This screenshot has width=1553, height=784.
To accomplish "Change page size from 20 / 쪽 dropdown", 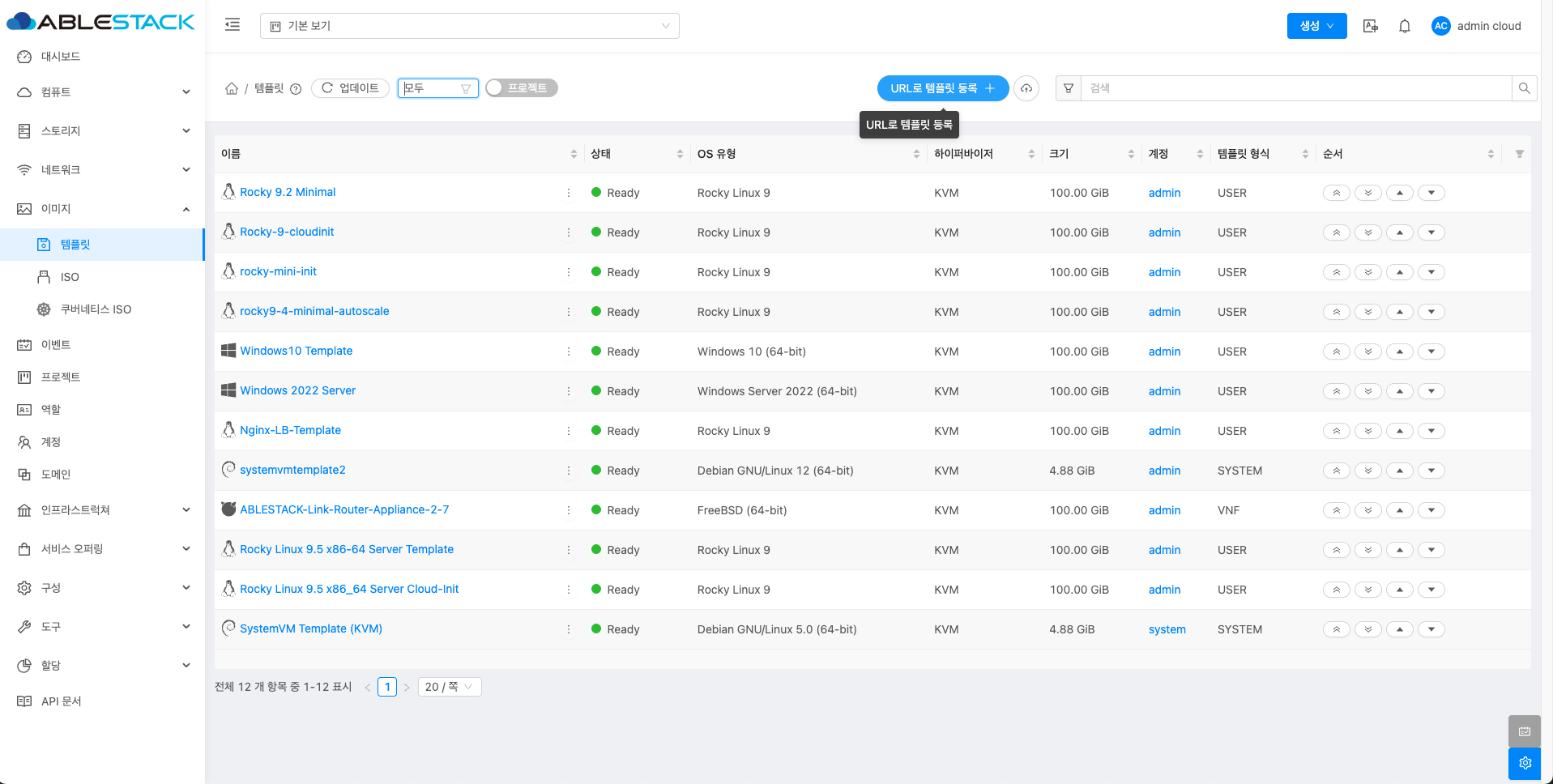I will 450,687.
